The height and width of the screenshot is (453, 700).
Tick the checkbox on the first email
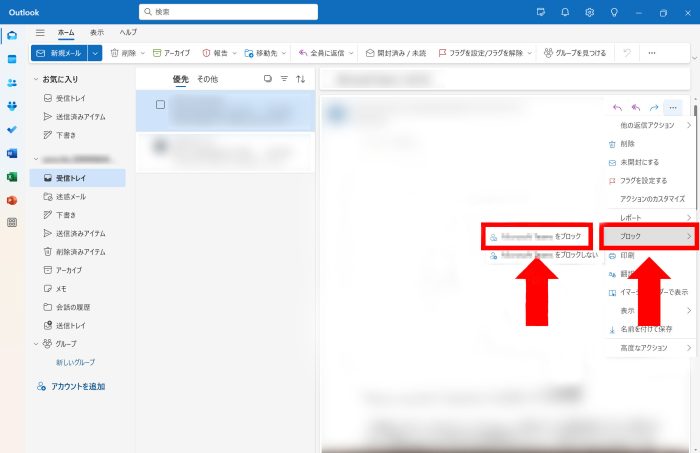pyautogui.click(x=160, y=104)
